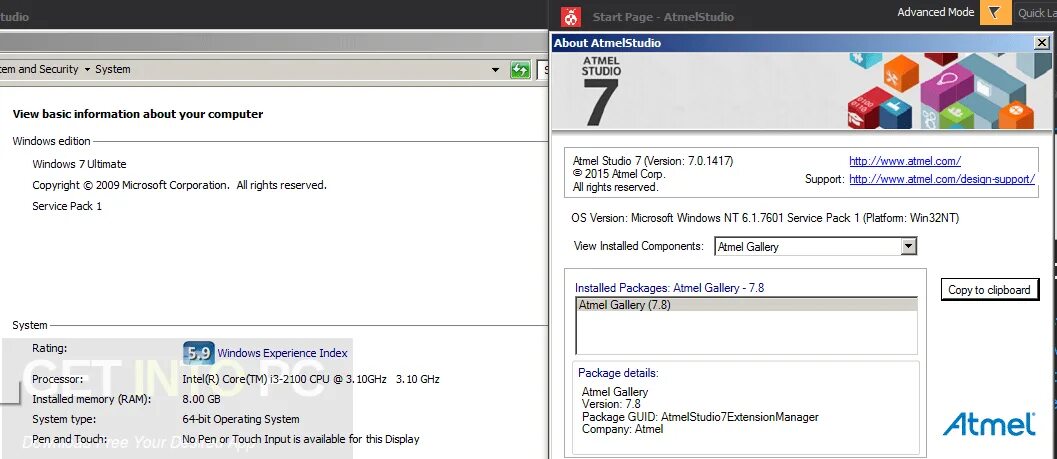Click the Atmel Studio ladybug icon

[571, 16]
